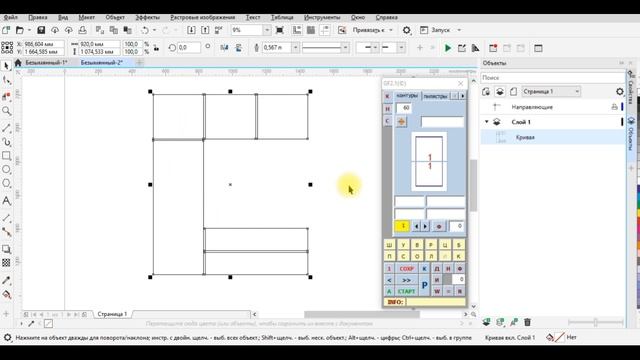
Task: Select the Rectangle tool
Action: coord(6,156)
